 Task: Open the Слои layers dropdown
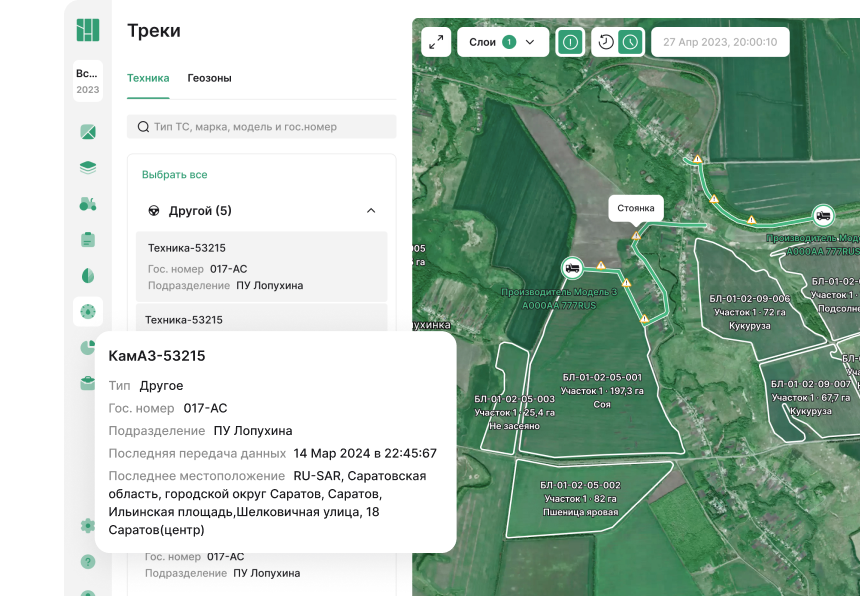503,42
